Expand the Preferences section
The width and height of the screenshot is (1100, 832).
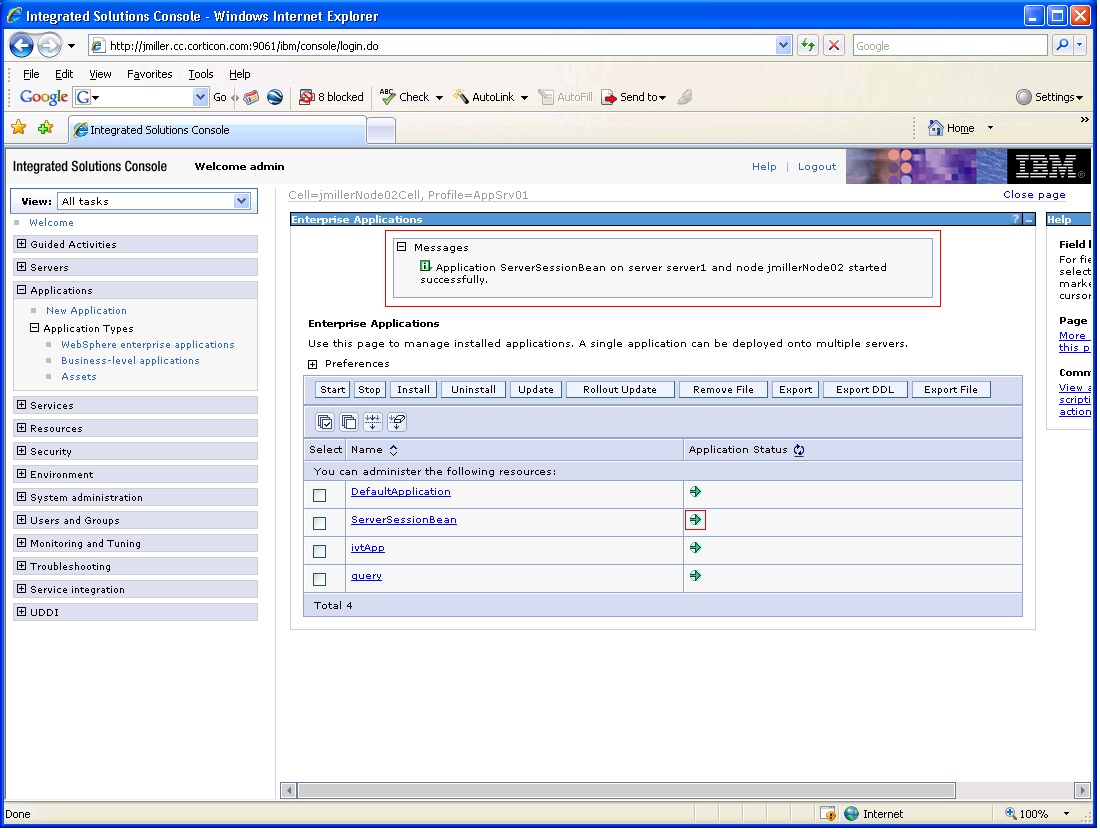coord(313,364)
